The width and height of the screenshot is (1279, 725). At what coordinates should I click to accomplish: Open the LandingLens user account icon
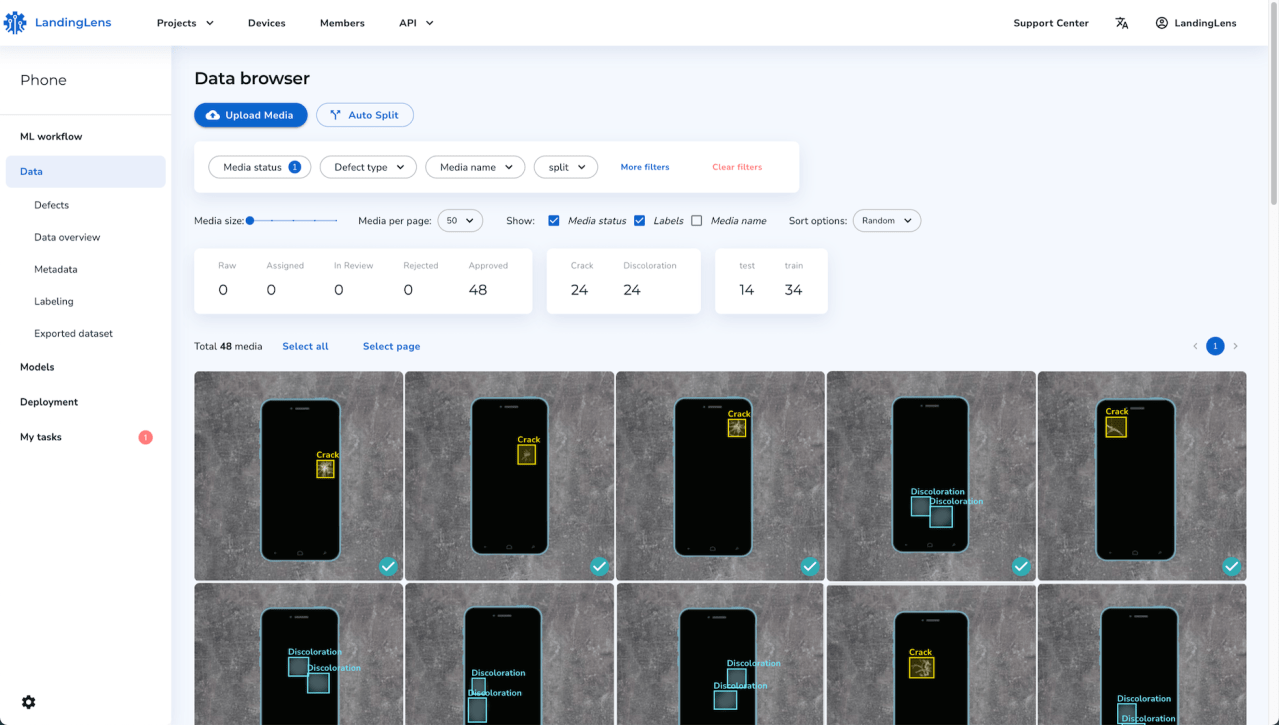pos(1162,23)
